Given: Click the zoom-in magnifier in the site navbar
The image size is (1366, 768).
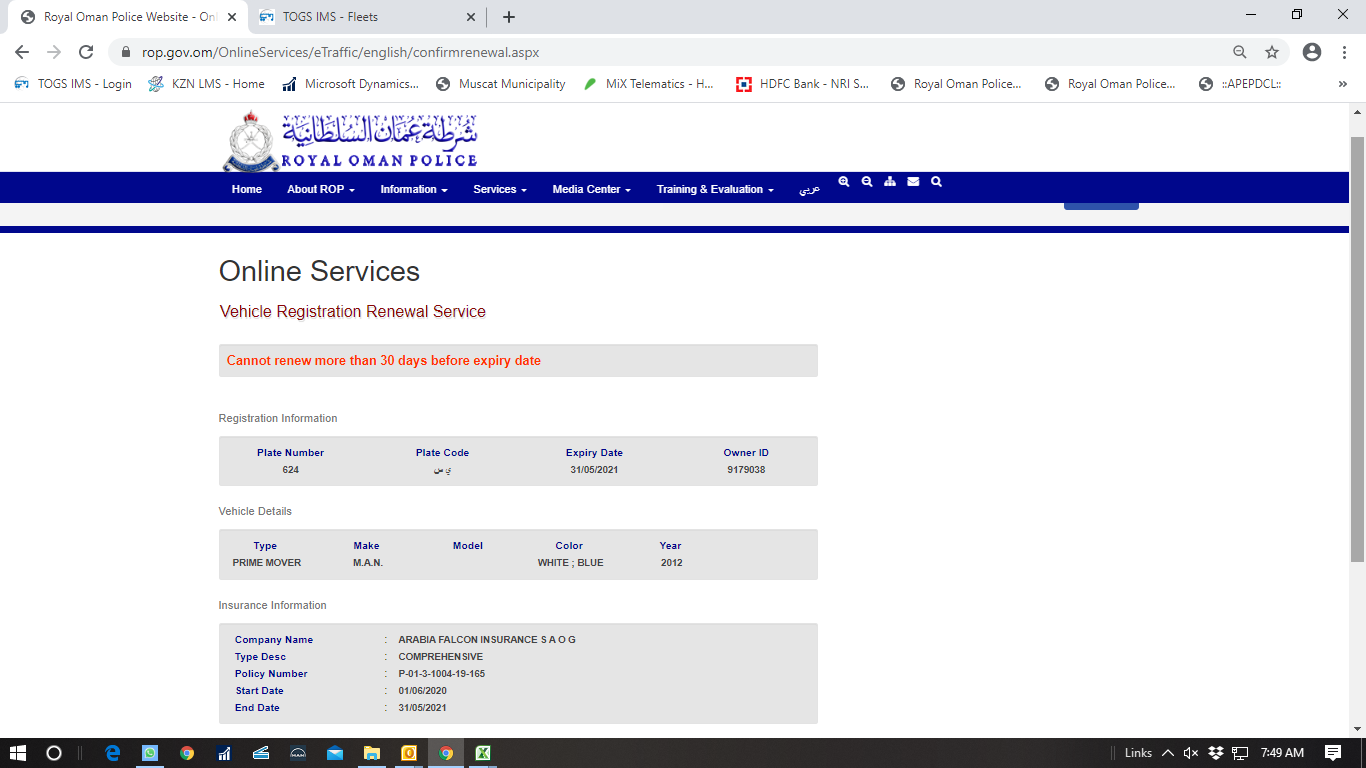Looking at the screenshot, I should click(844, 182).
